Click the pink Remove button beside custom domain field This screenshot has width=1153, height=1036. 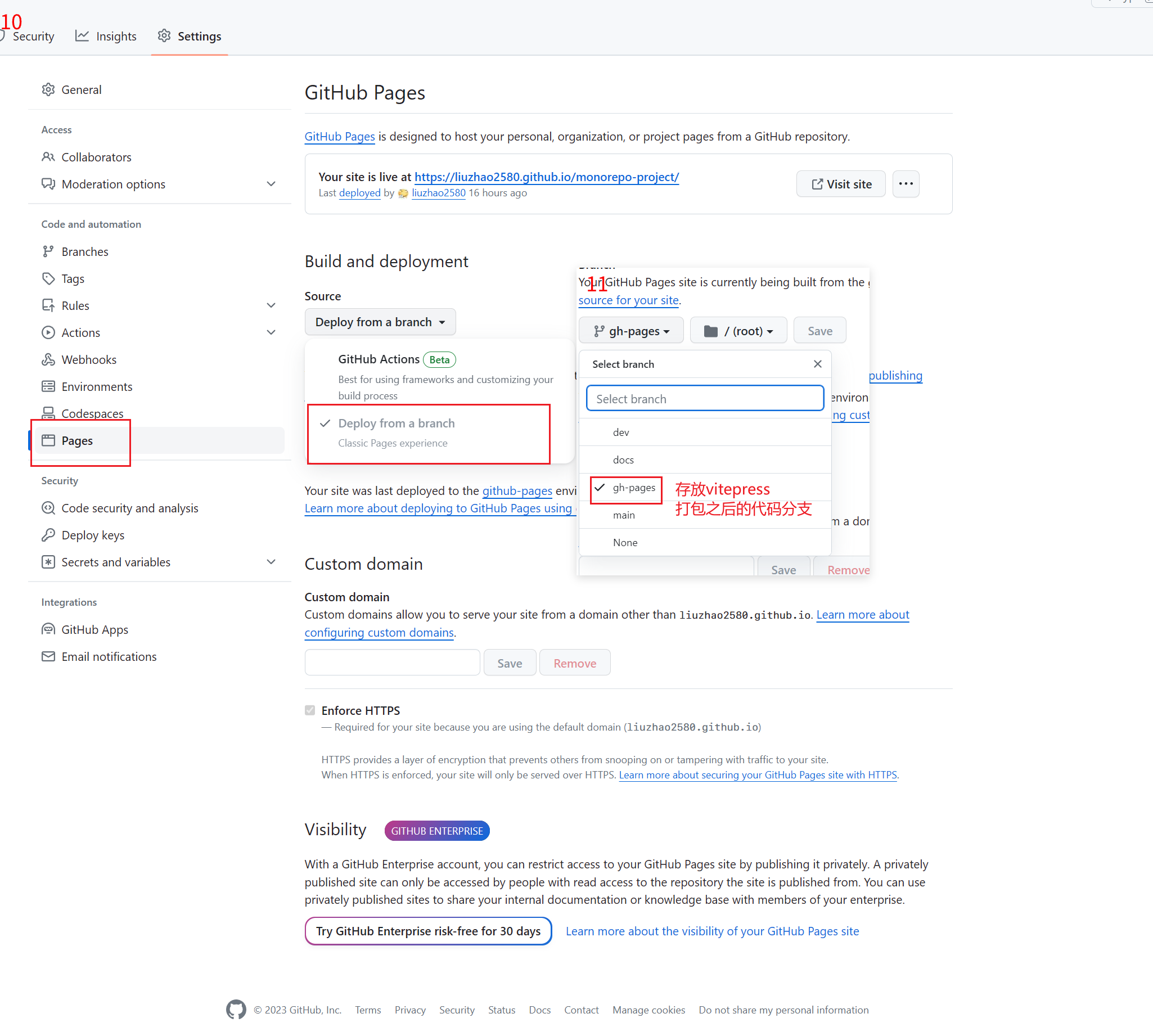tap(574, 663)
